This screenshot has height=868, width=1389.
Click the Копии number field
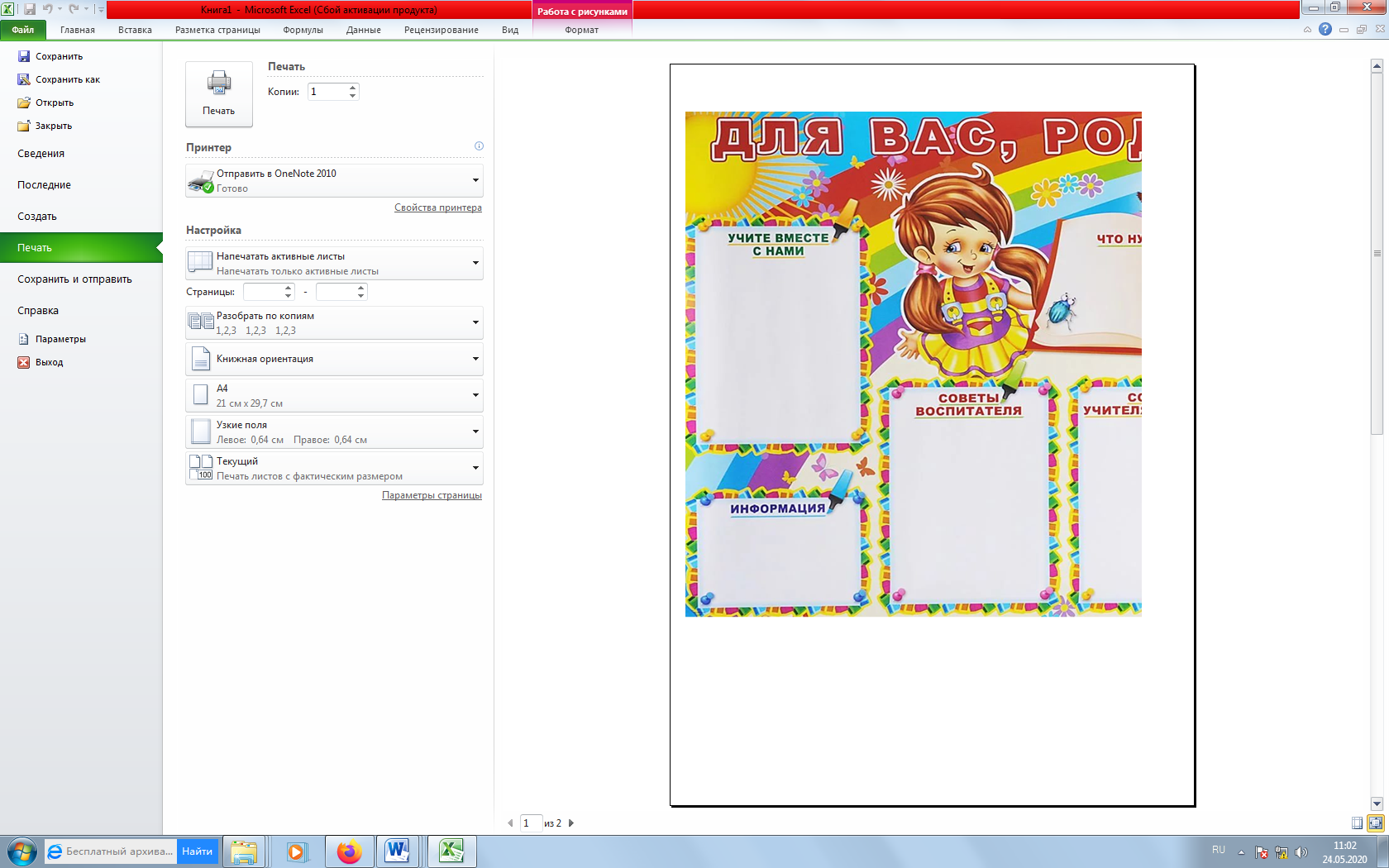327,92
